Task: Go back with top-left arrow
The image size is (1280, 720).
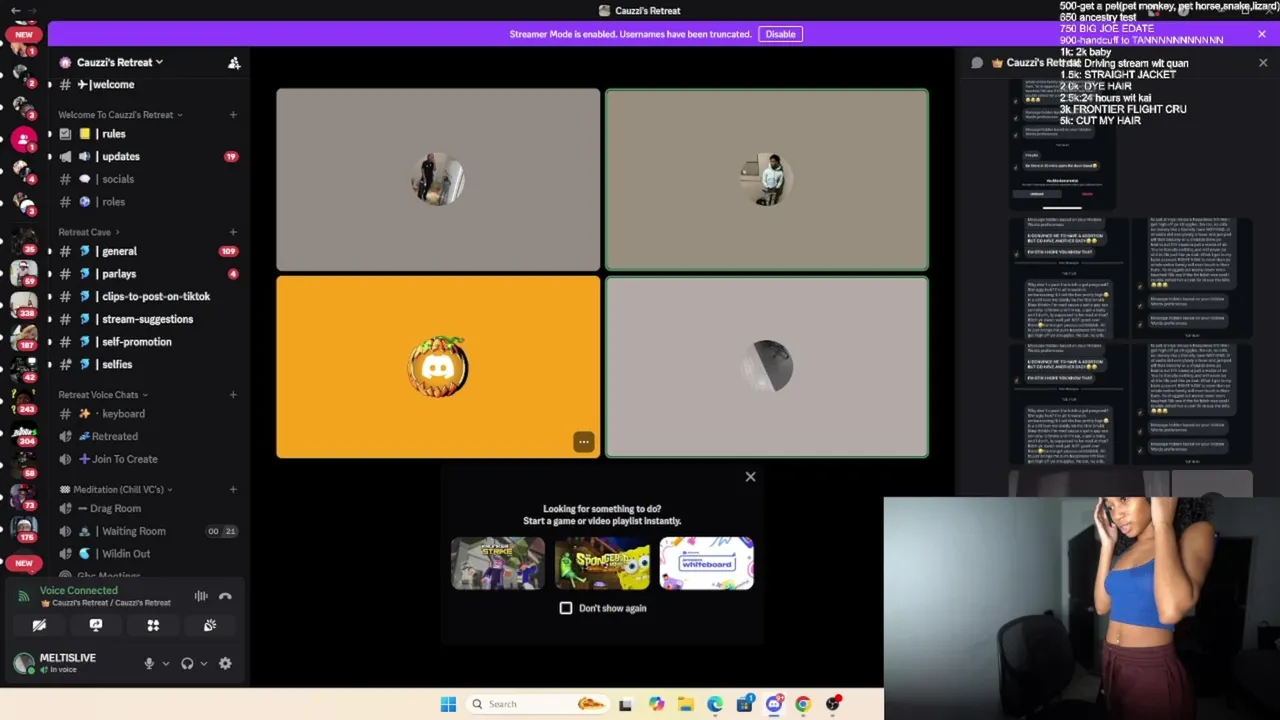Action: 15,10
